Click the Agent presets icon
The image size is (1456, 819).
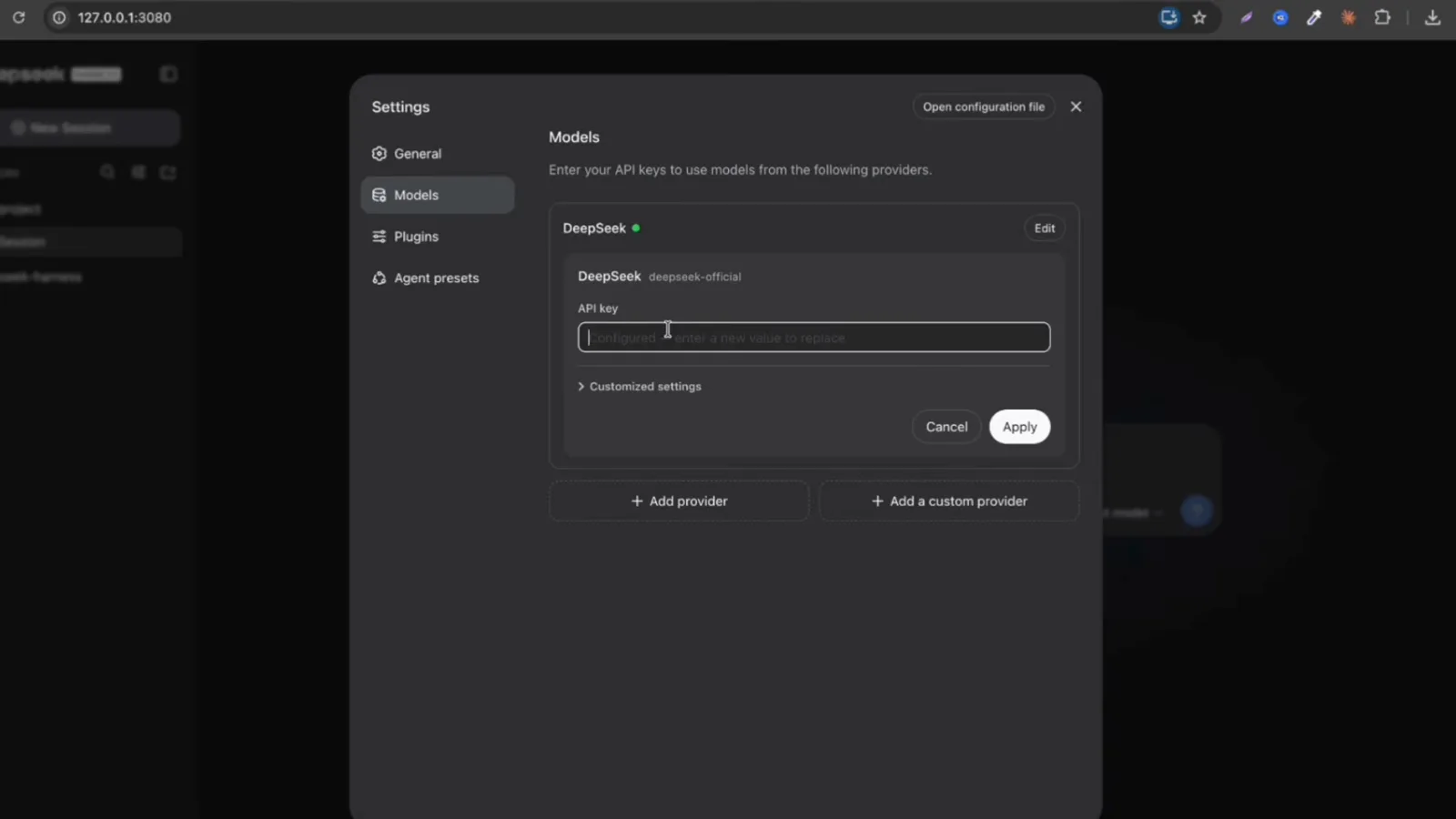[379, 278]
